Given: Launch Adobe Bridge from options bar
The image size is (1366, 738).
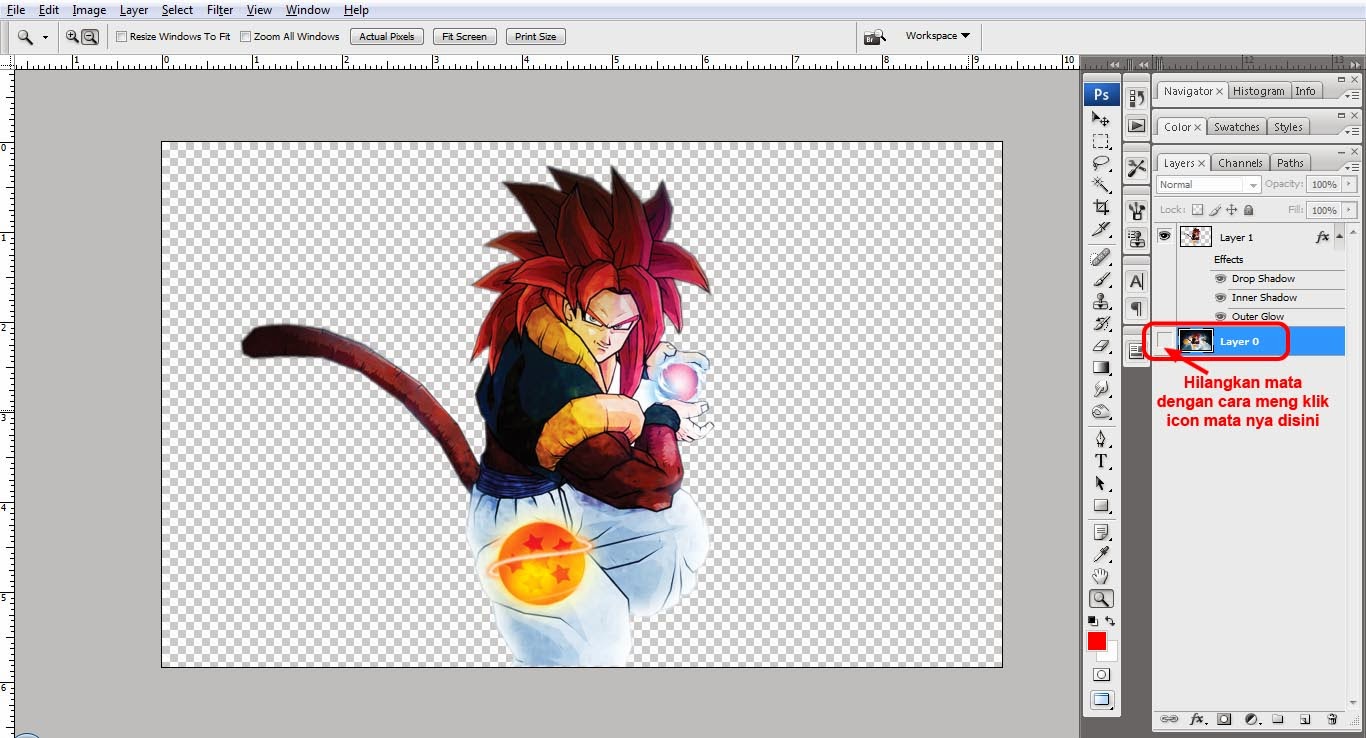Looking at the screenshot, I should tap(875, 37).
